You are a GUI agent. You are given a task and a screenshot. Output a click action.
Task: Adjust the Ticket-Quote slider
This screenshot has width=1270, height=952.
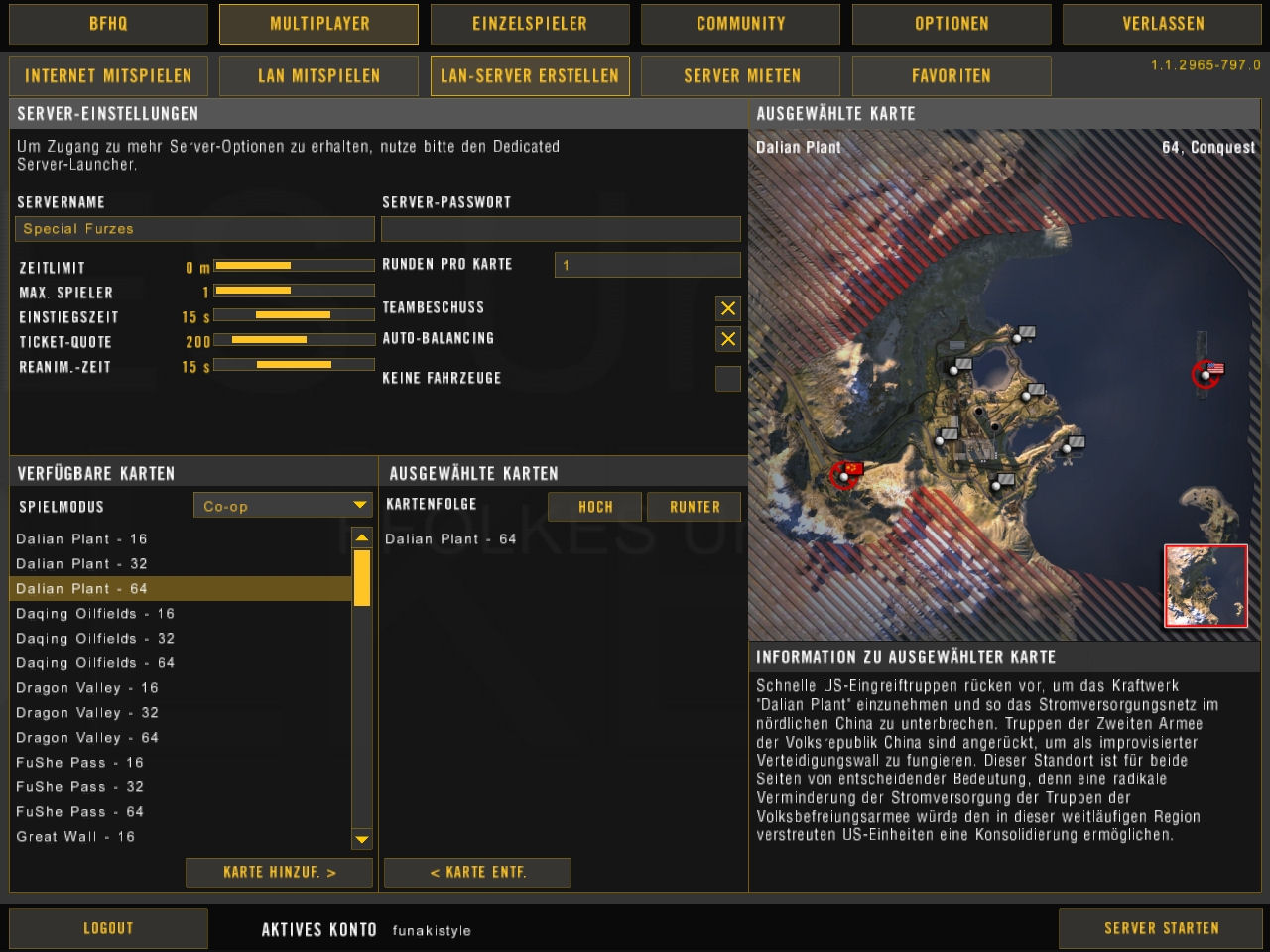[x=294, y=340]
